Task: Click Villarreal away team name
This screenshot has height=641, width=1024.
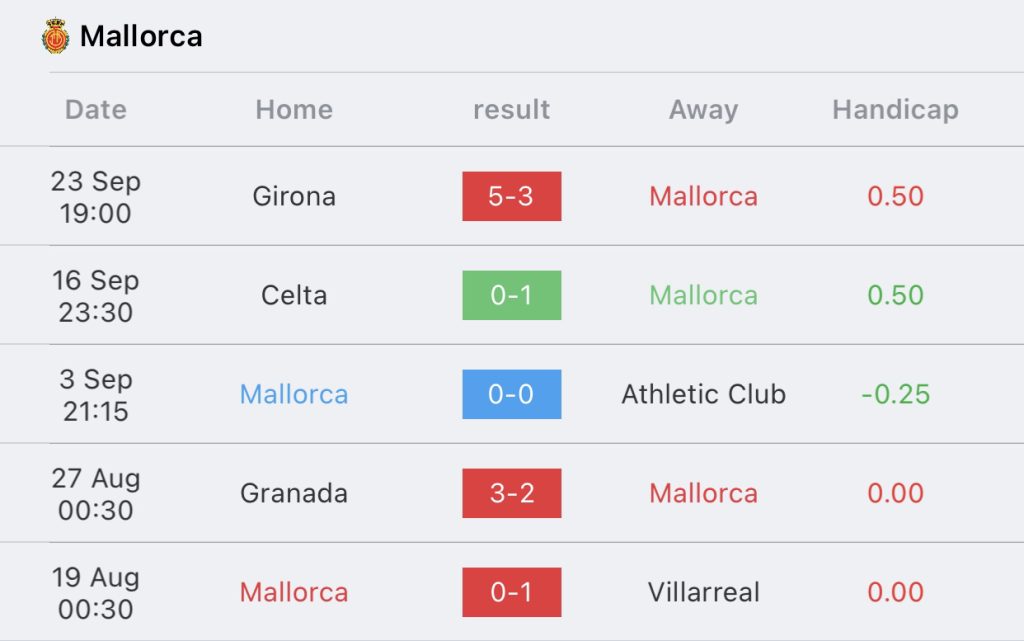Action: click(x=703, y=592)
